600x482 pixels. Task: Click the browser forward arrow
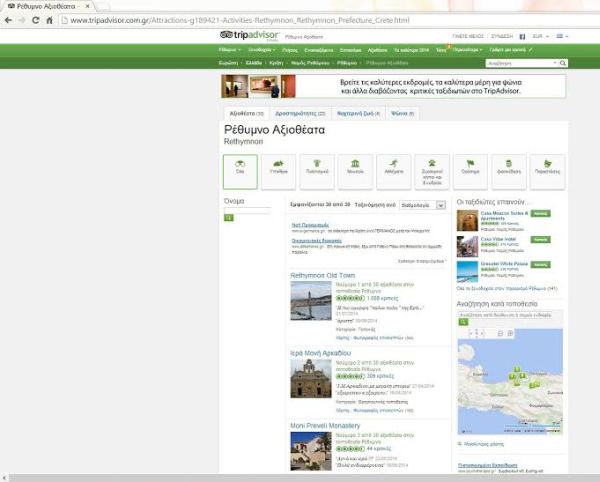click(x=22, y=20)
